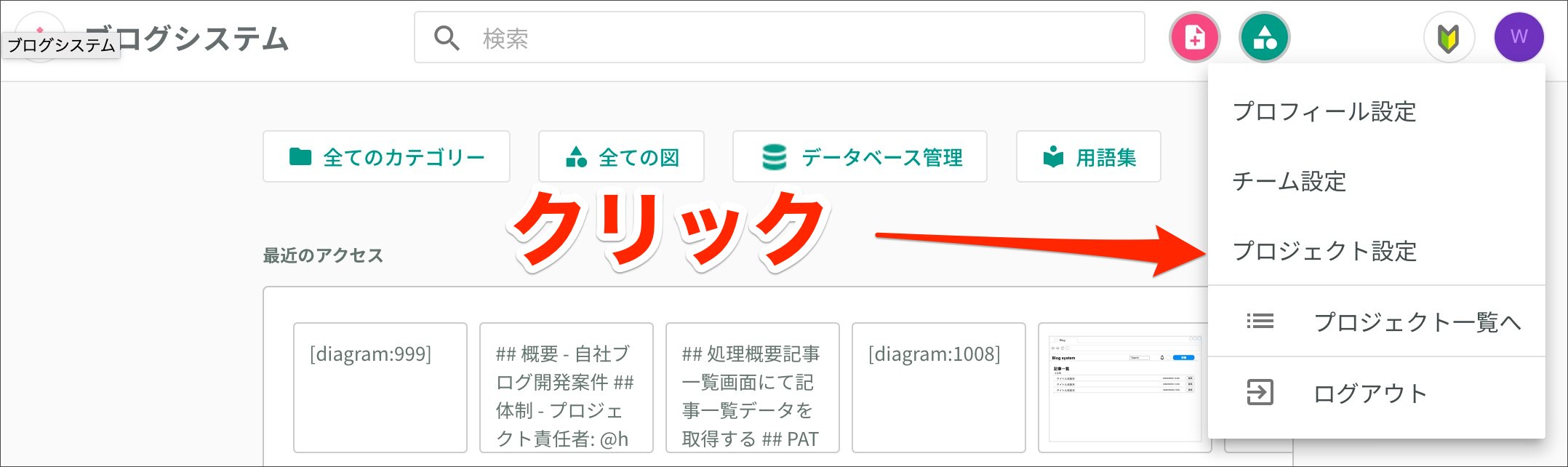Focus the 検索 search input field
The image size is (1568, 467).
pyautogui.click(x=800, y=38)
